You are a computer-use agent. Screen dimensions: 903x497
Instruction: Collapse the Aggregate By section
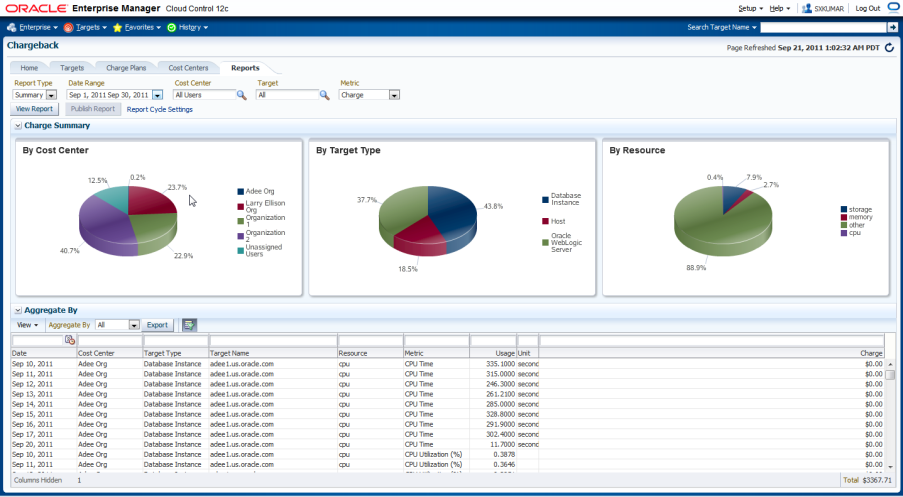pyautogui.click(x=18, y=310)
